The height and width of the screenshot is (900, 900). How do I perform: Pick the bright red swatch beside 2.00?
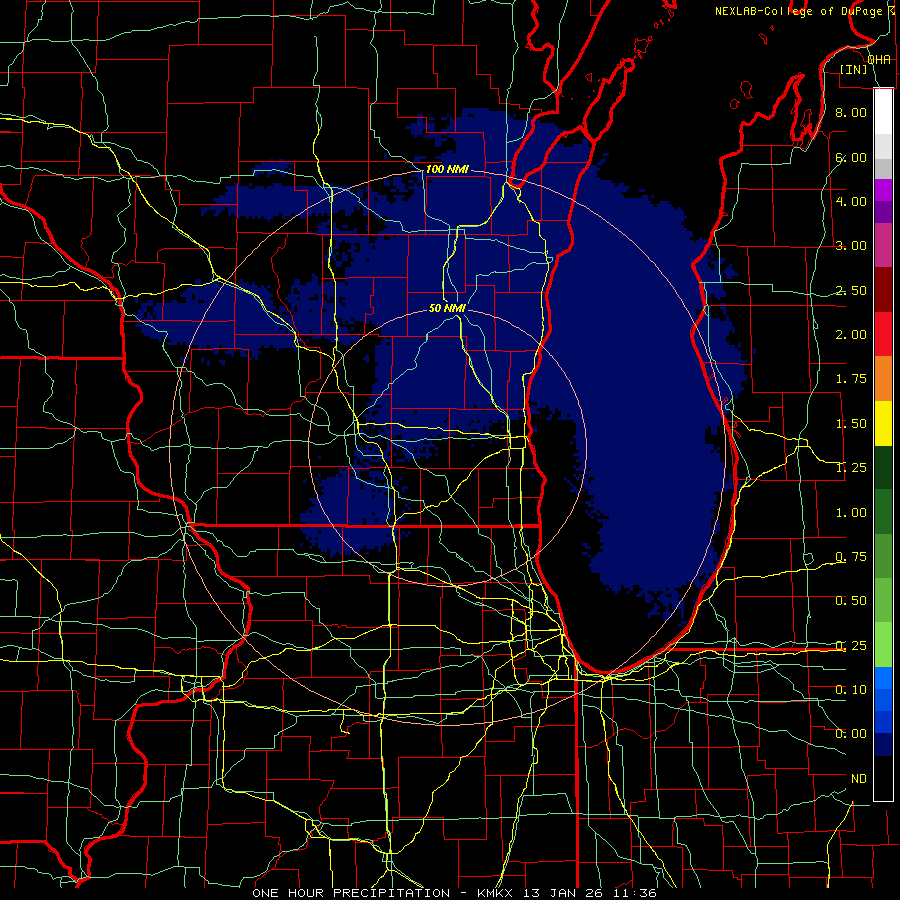[883, 334]
